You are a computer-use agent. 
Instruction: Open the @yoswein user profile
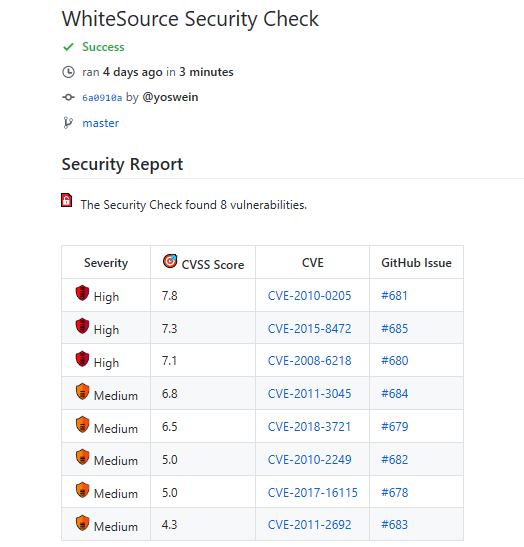(170, 97)
